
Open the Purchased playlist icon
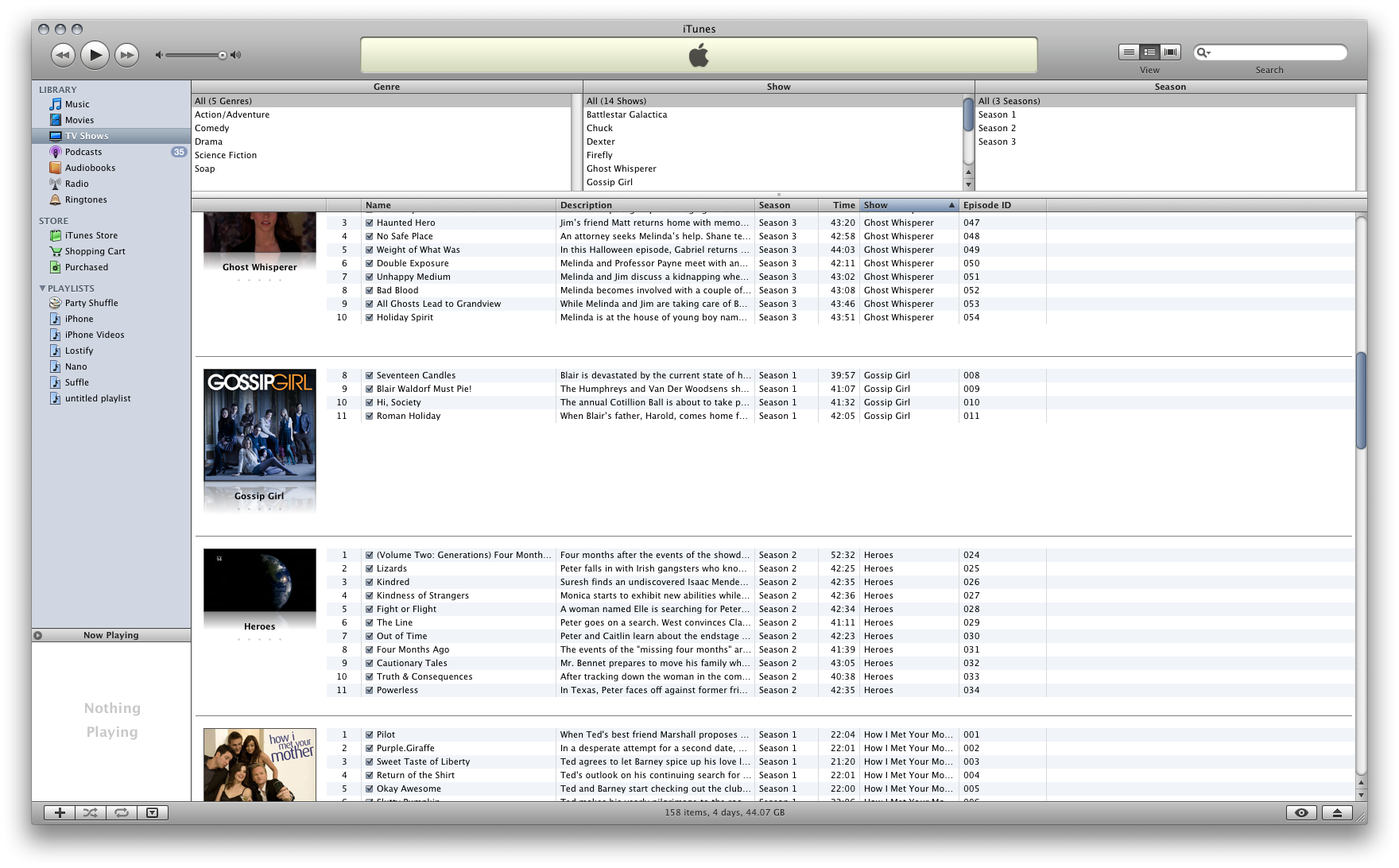tap(55, 267)
